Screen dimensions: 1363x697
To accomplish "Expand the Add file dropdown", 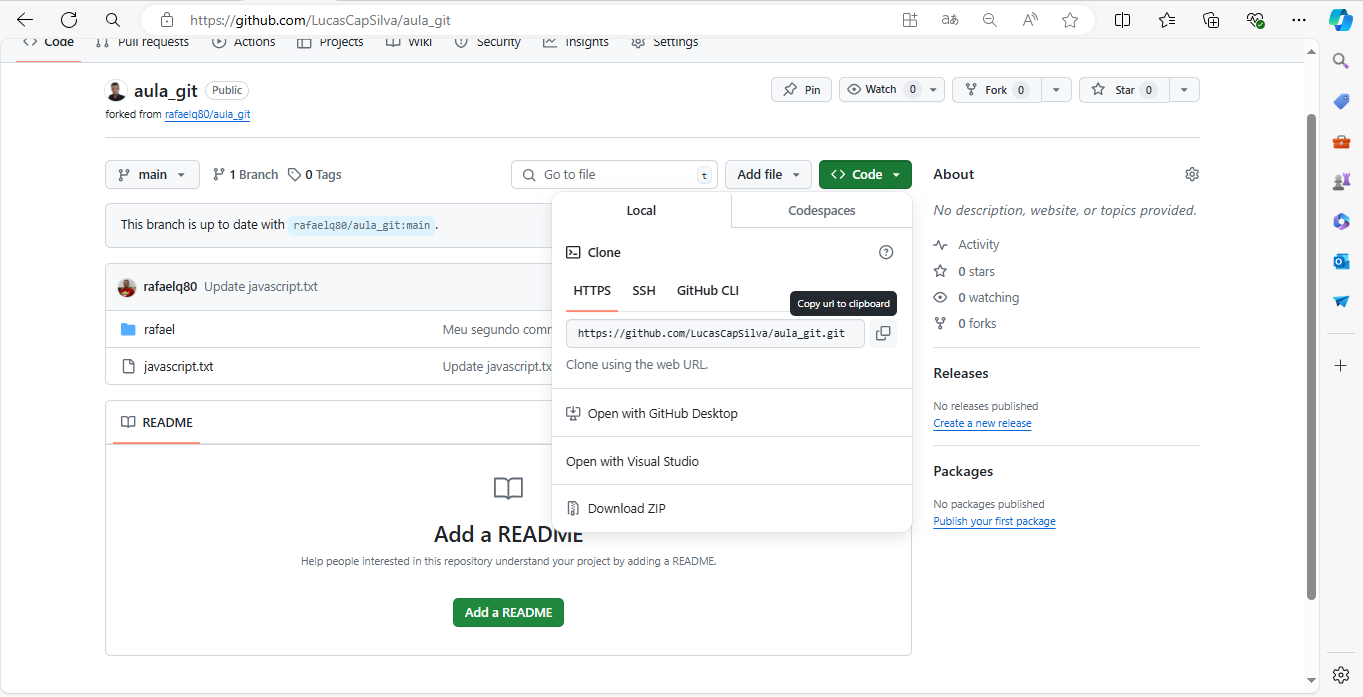I will (x=768, y=174).
